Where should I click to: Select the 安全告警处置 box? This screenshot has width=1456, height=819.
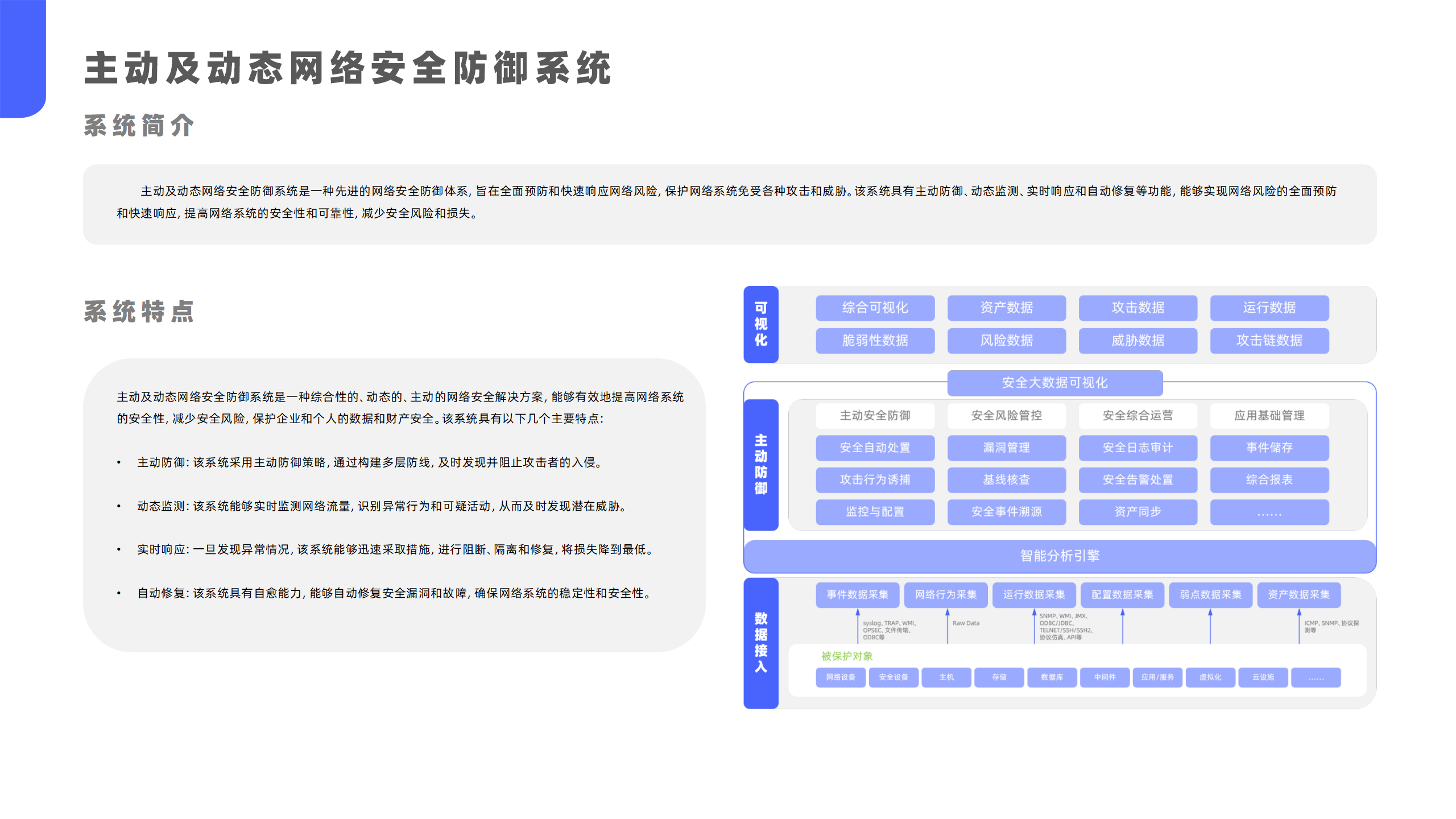coord(1138,480)
